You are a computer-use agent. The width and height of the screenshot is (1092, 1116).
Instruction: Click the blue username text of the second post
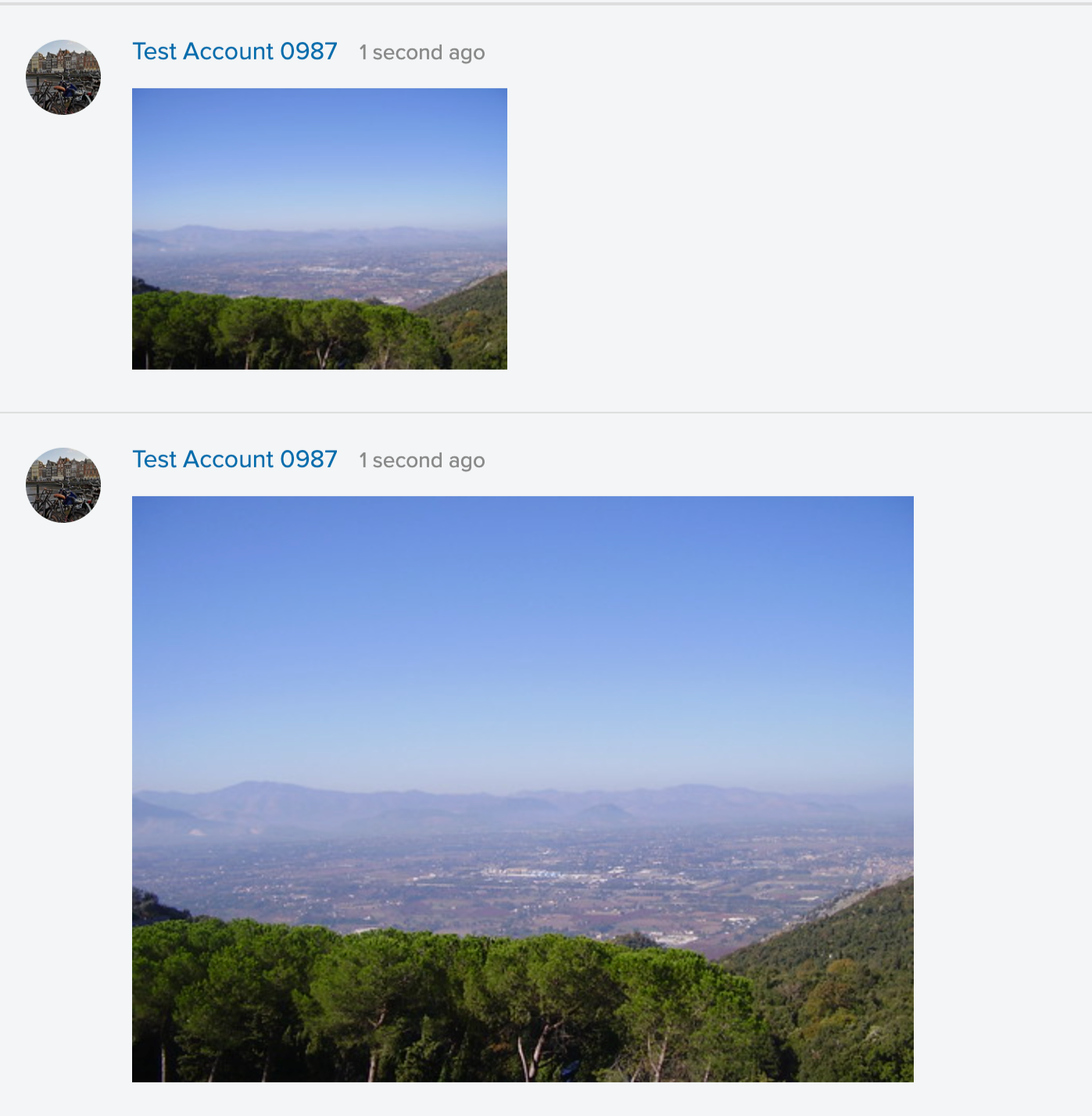pos(234,460)
